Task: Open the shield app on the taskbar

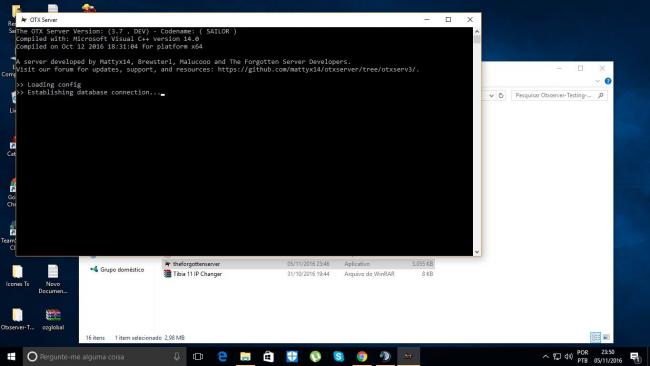Action: pos(292,356)
